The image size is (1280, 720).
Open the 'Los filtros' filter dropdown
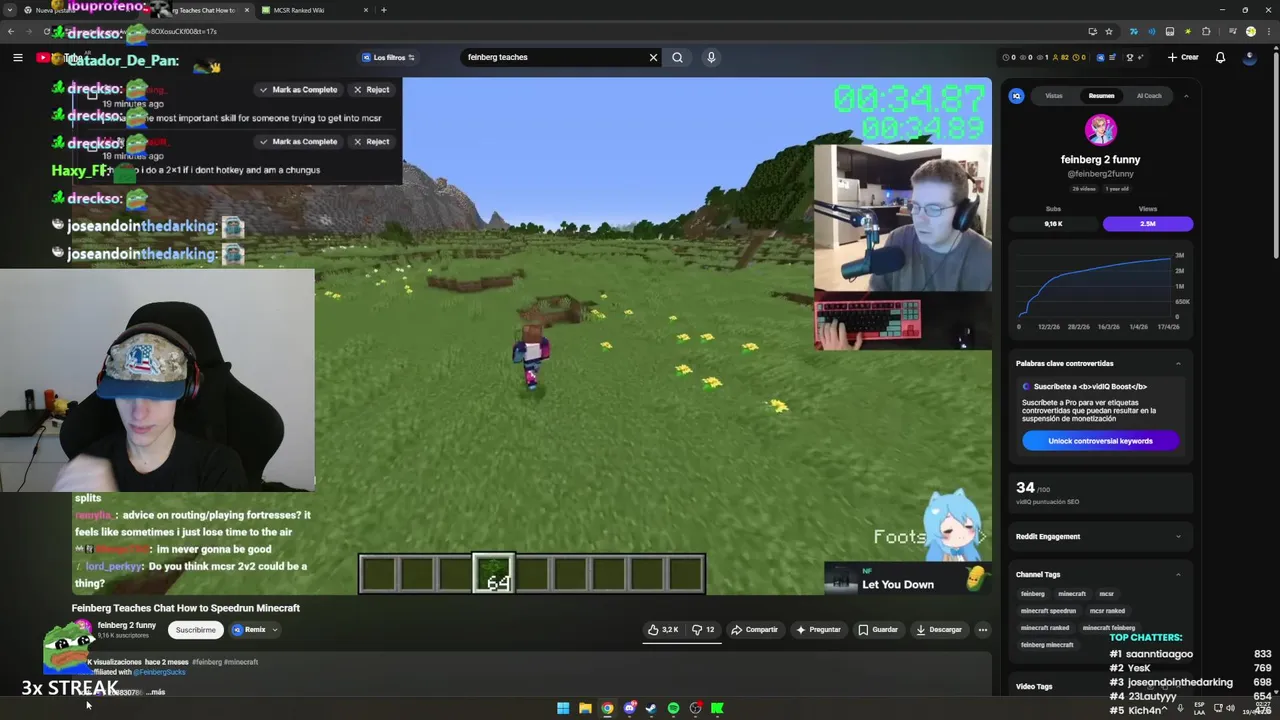(x=388, y=57)
